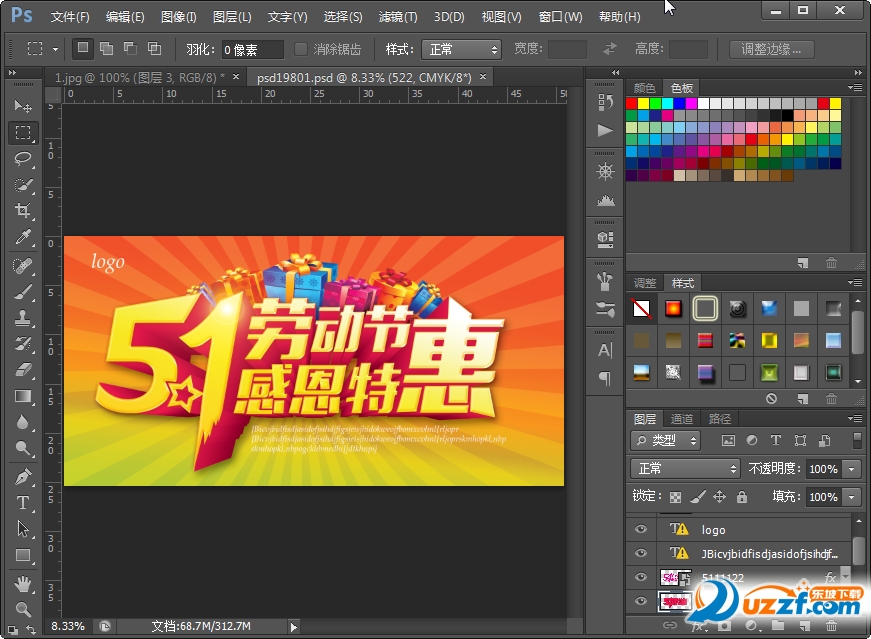871x639 pixels.
Task: Enable the 消除锯齿 anti-alias checkbox
Action: coord(301,49)
